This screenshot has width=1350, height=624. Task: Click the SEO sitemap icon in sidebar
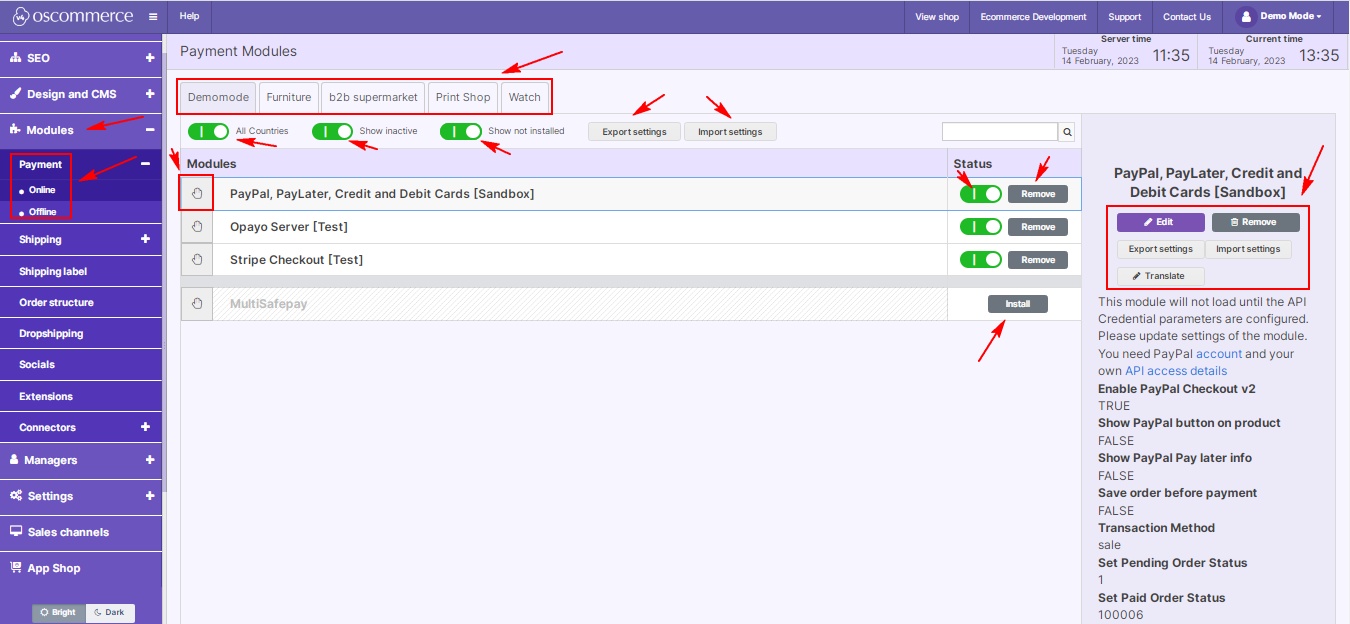point(16,58)
